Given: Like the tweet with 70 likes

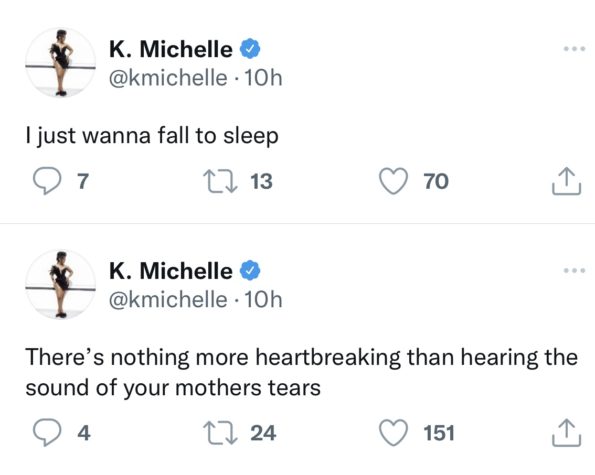Looking at the screenshot, I should click(x=394, y=181).
